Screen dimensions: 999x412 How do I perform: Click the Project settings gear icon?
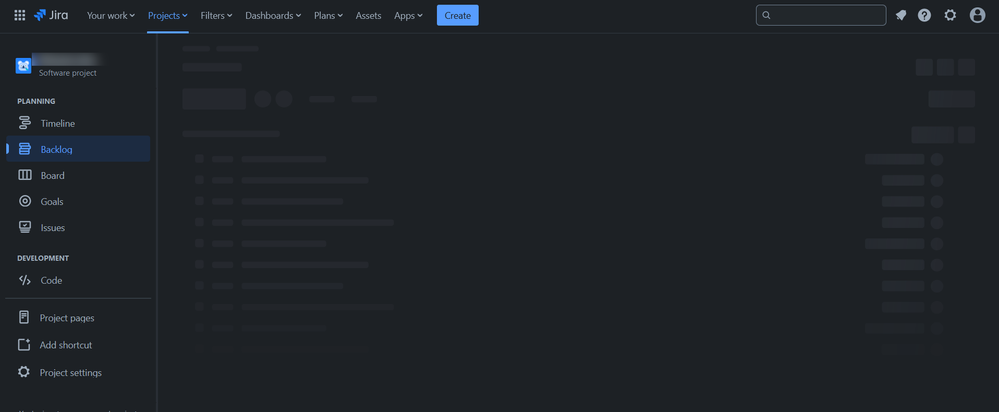24,372
